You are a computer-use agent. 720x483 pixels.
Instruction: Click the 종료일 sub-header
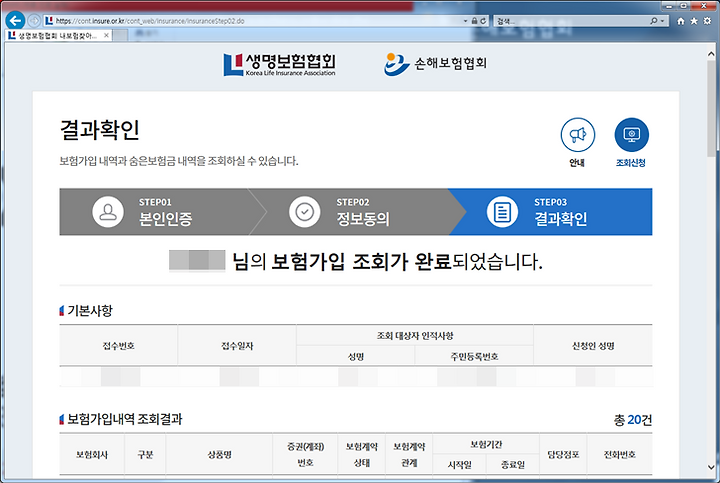[513, 465]
